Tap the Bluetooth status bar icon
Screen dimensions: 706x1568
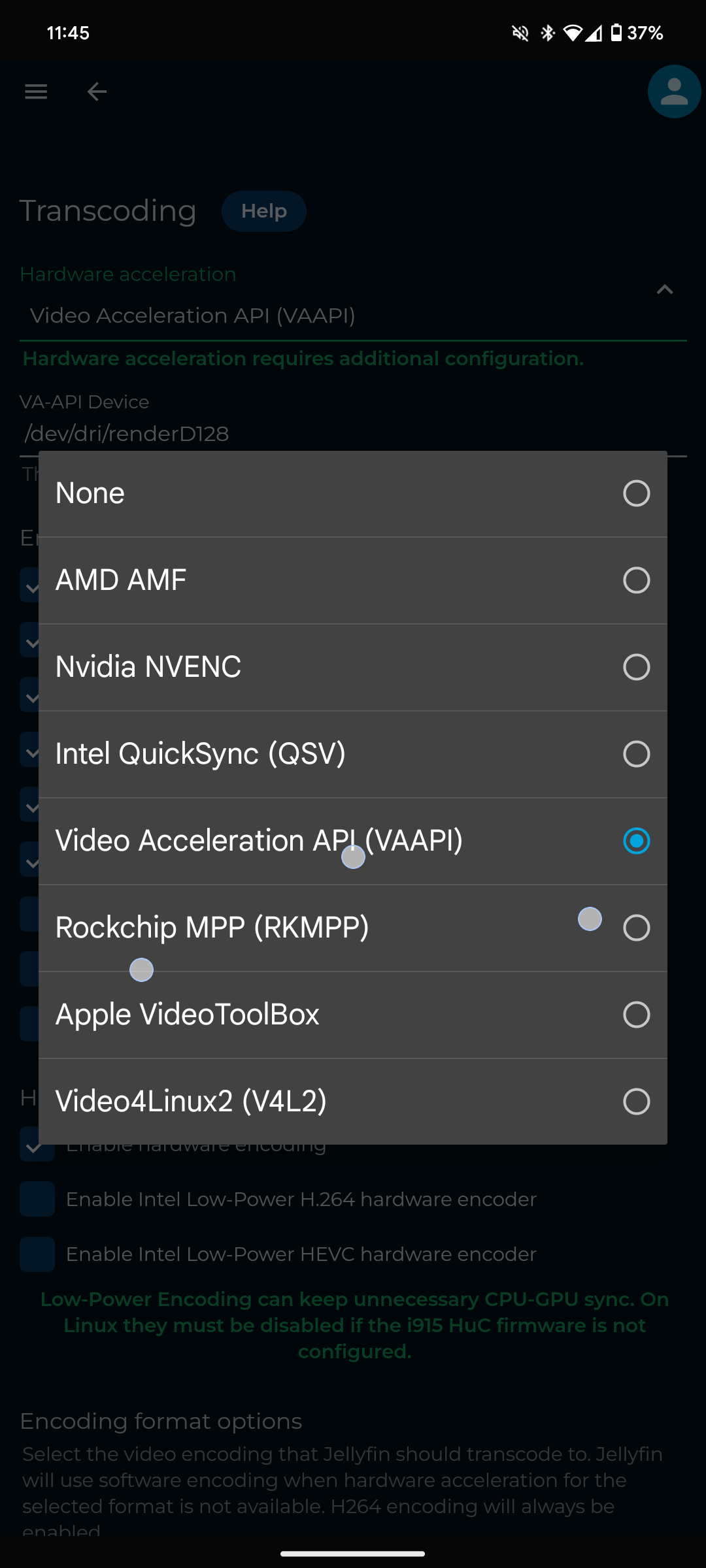click(x=548, y=33)
